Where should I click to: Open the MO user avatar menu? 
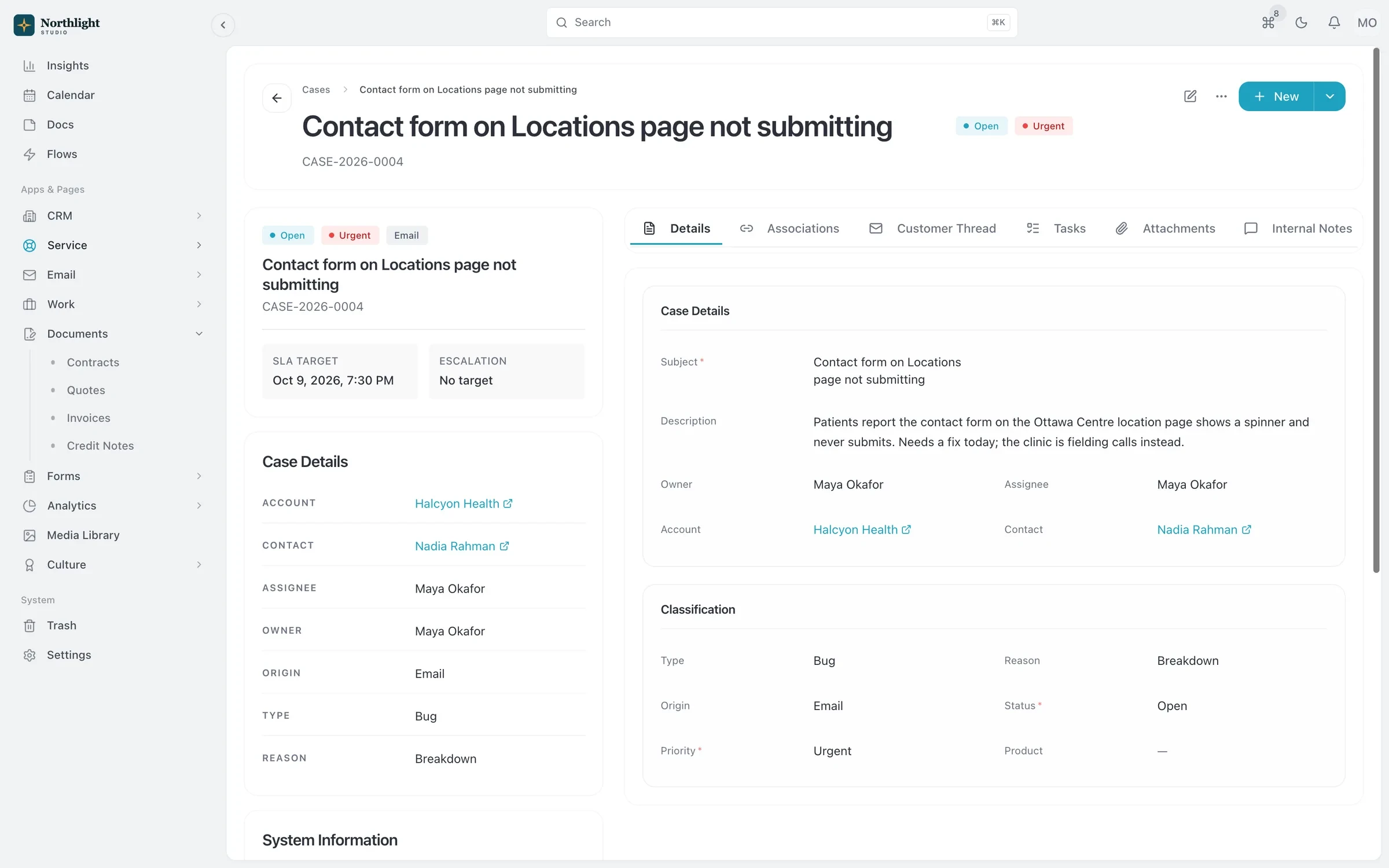[x=1367, y=23]
